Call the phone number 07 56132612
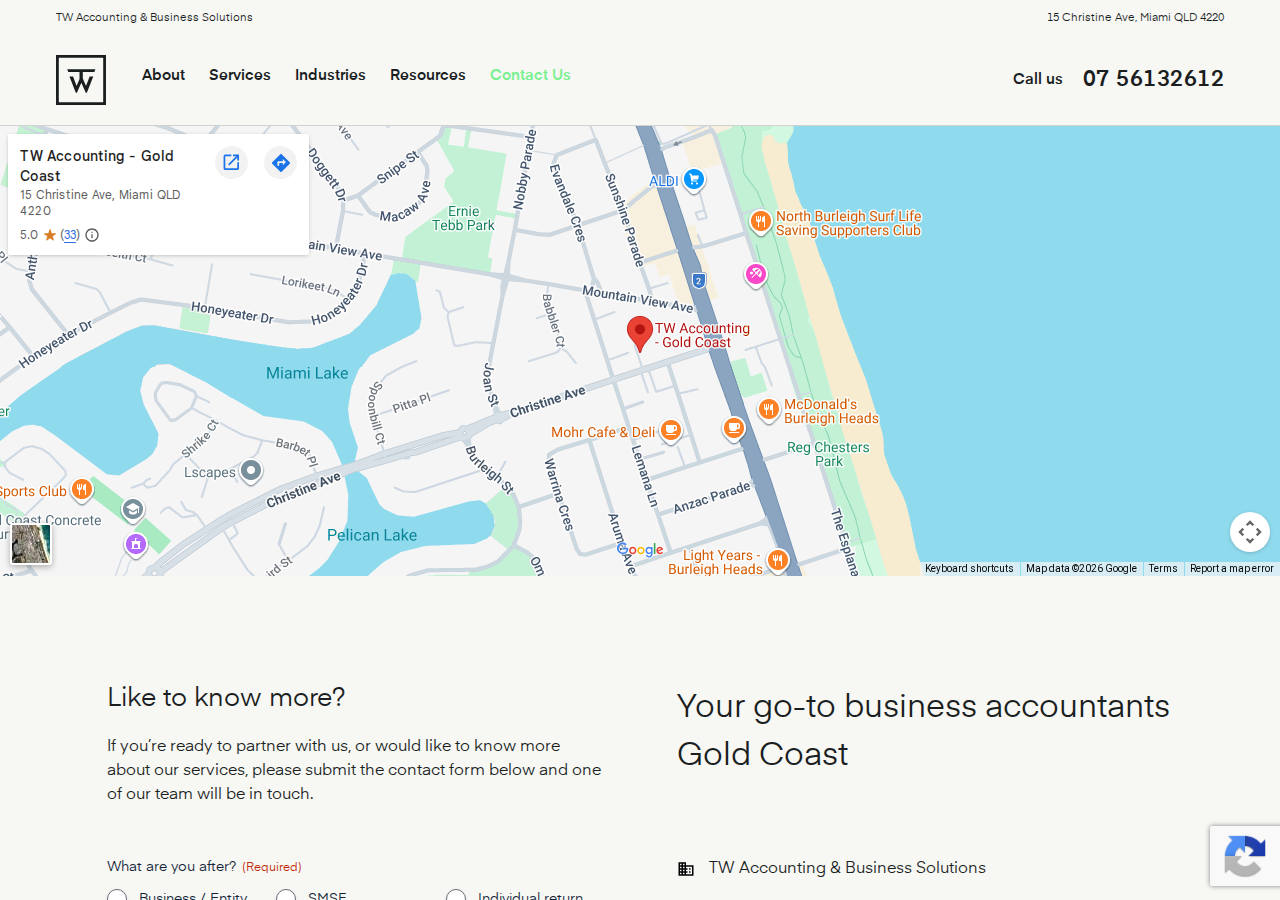Viewport: 1280px width, 900px height. click(1153, 78)
